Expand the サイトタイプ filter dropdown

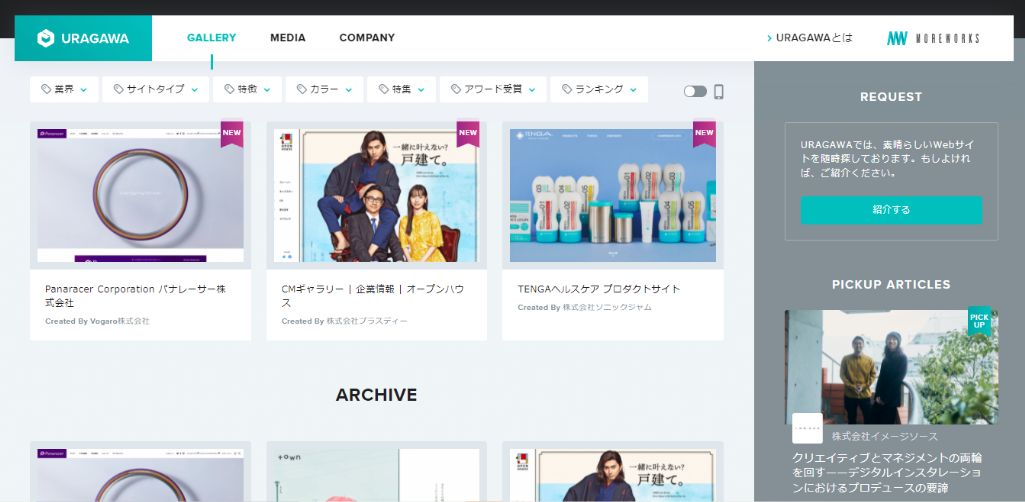click(155, 90)
